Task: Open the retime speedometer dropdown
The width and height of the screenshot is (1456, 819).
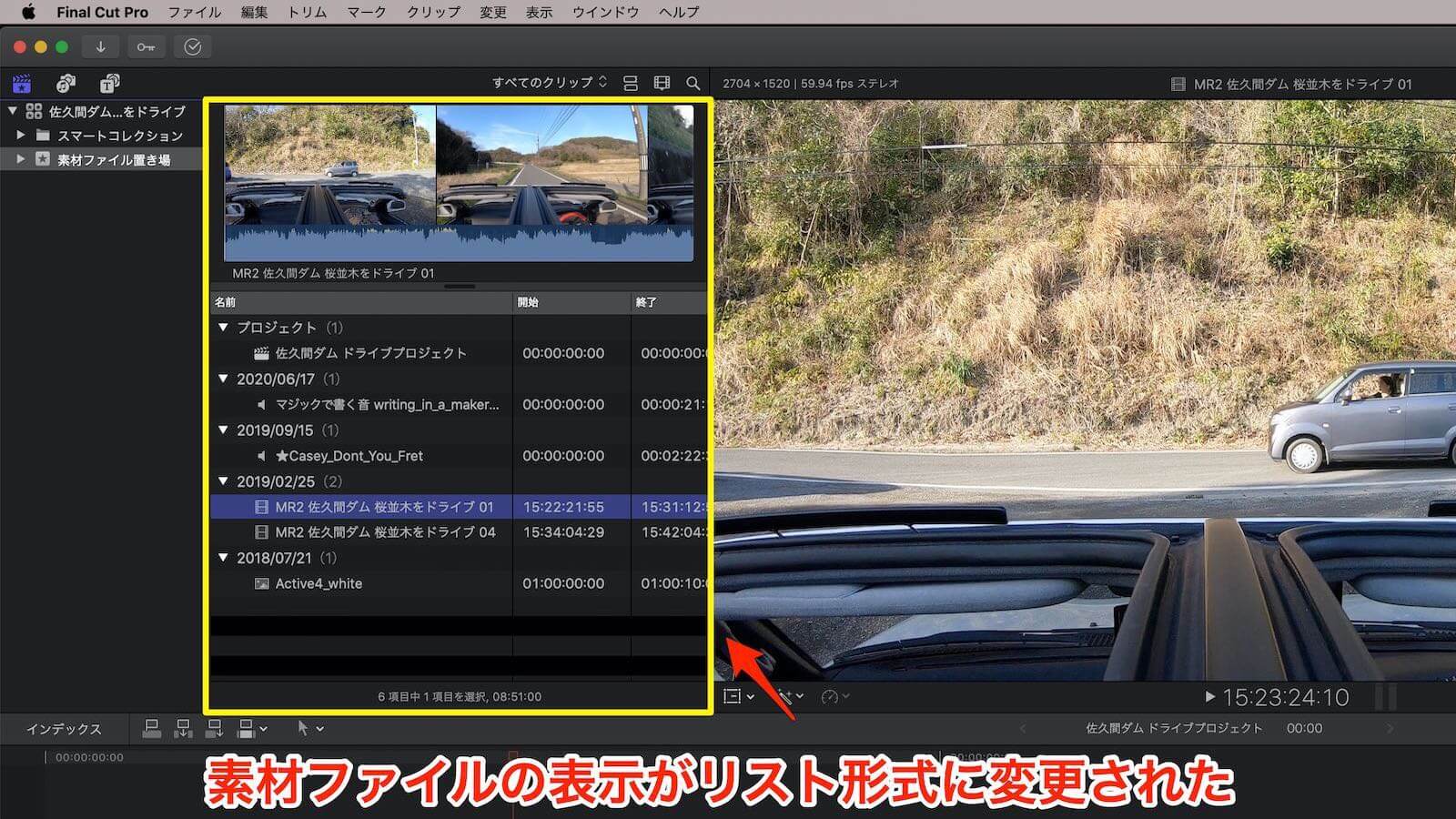Action: [835, 696]
